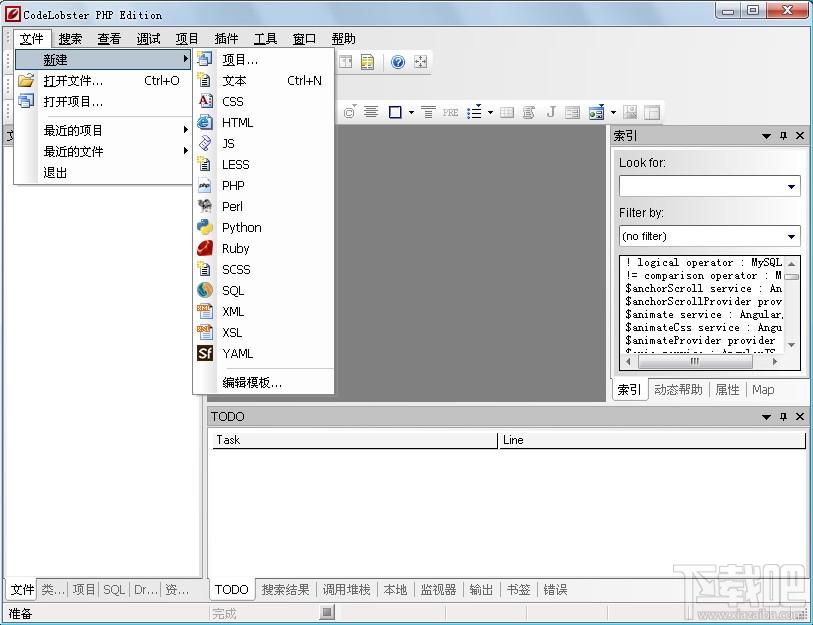Switch to 调用堆栈 call stack tab
This screenshot has height=625, width=813.
click(x=346, y=590)
